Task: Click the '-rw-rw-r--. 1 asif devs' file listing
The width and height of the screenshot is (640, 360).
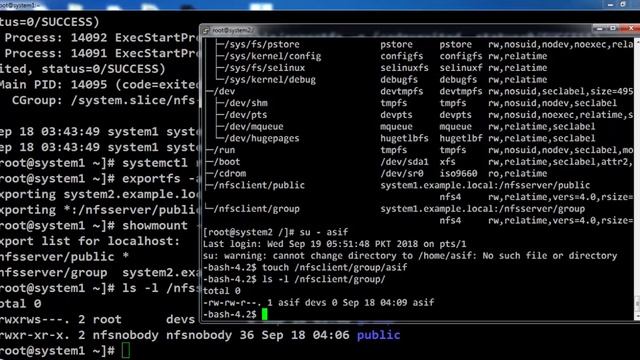Action: 318,303
